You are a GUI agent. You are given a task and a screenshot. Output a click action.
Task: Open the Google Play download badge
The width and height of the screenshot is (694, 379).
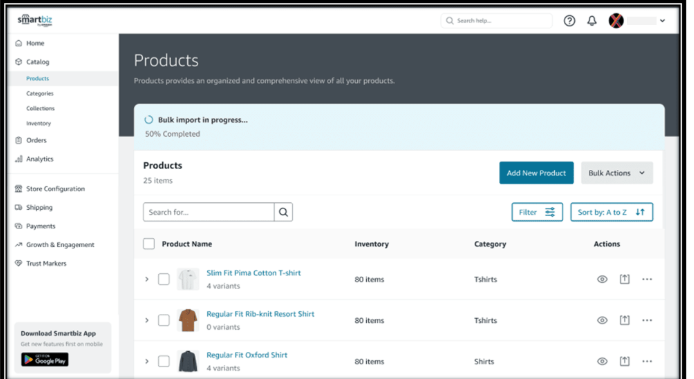[45, 360]
